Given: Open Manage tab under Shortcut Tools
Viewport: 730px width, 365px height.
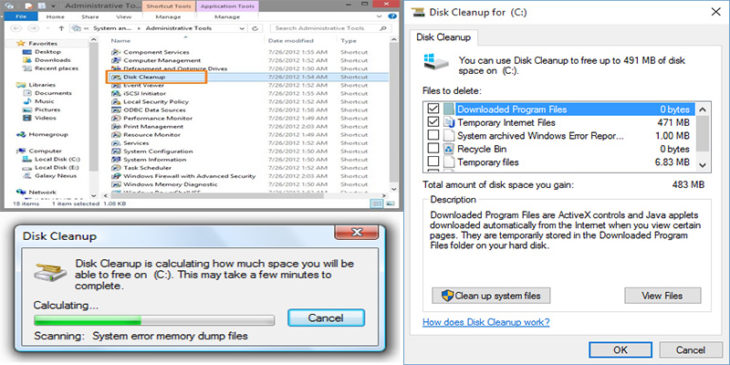Looking at the screenshot, I should tap(168, 17).
